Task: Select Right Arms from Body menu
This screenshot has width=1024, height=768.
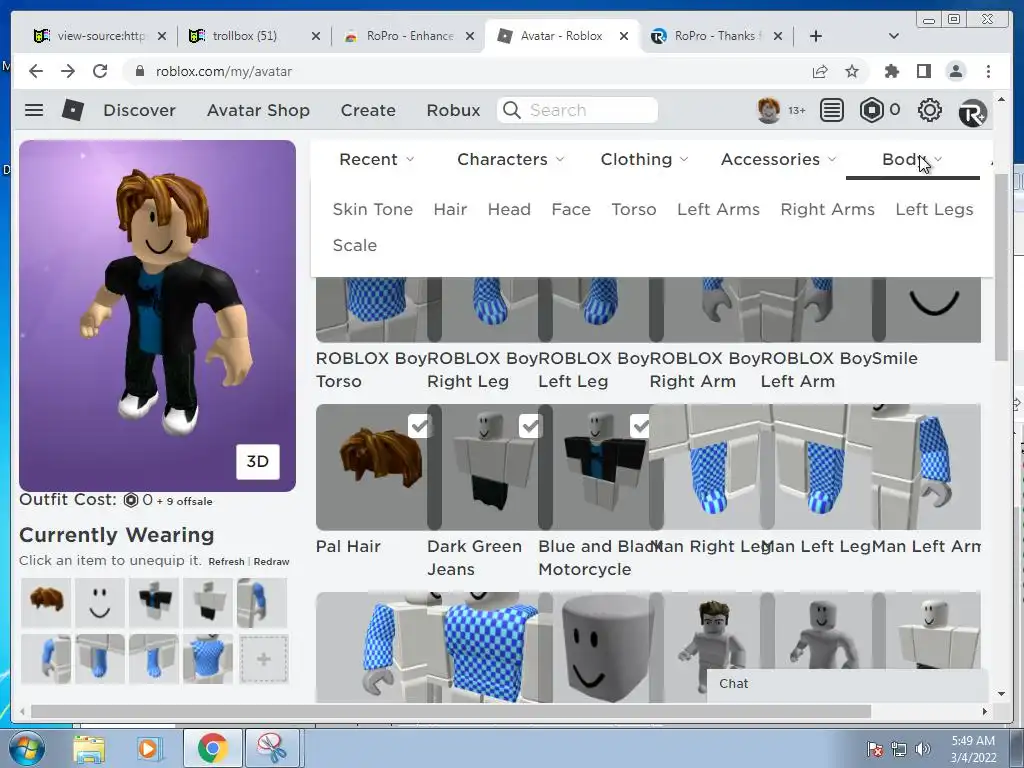Action: 827,210
